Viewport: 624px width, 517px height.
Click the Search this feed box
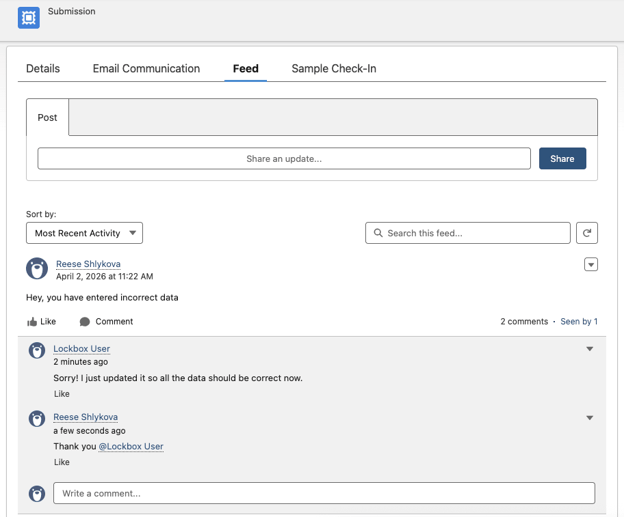click(468, 233)
